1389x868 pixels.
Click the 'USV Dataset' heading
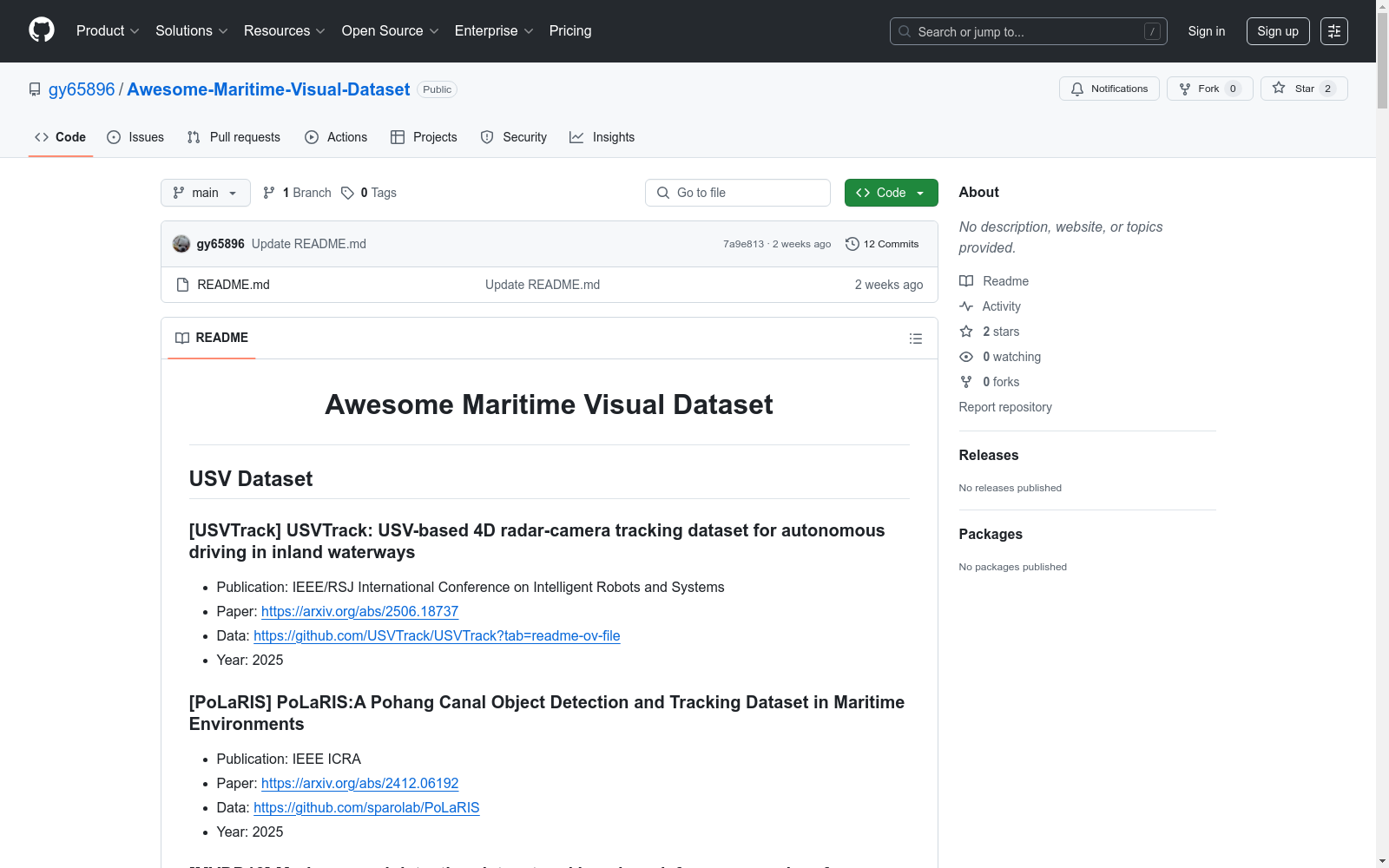click(251, 479)
